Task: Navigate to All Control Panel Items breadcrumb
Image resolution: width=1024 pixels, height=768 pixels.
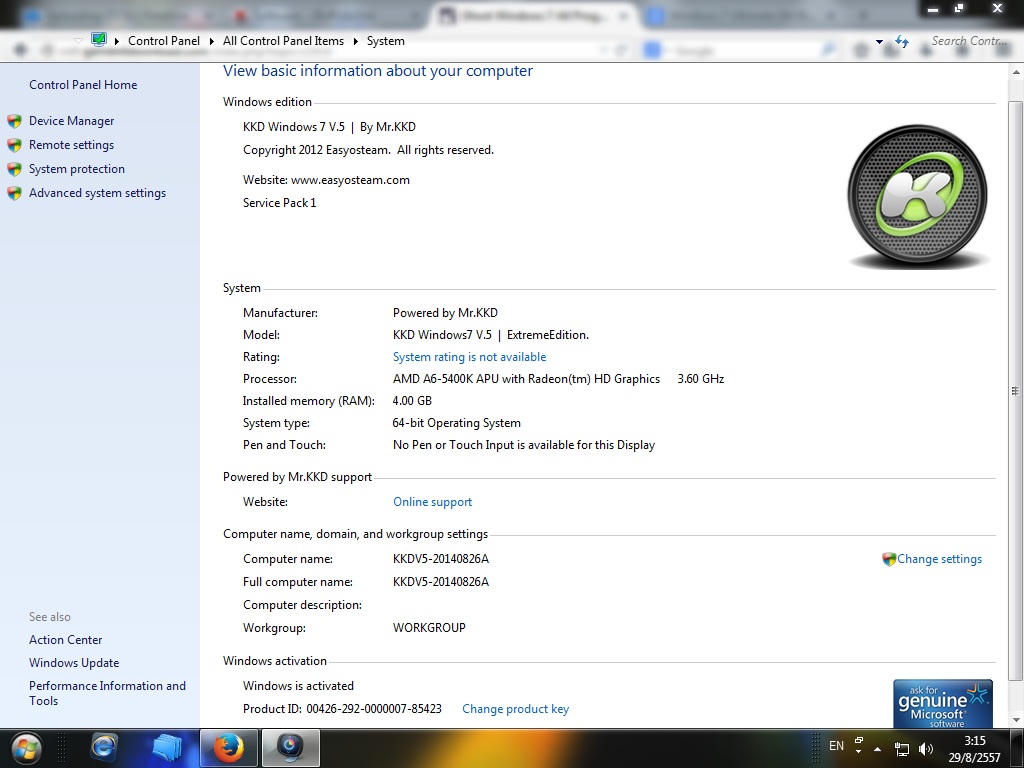Action: point(283,41)
